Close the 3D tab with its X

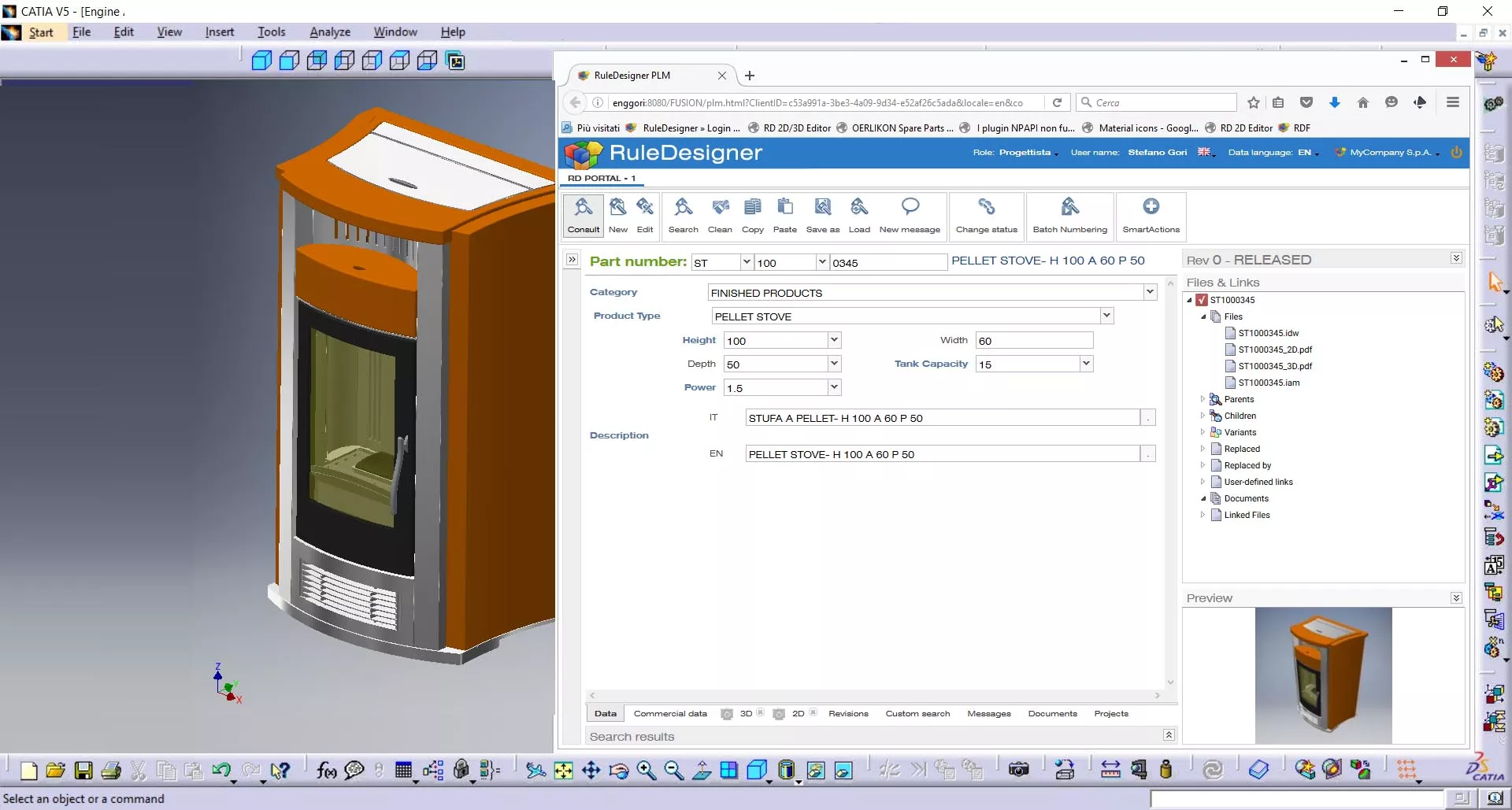coord(760,712)
